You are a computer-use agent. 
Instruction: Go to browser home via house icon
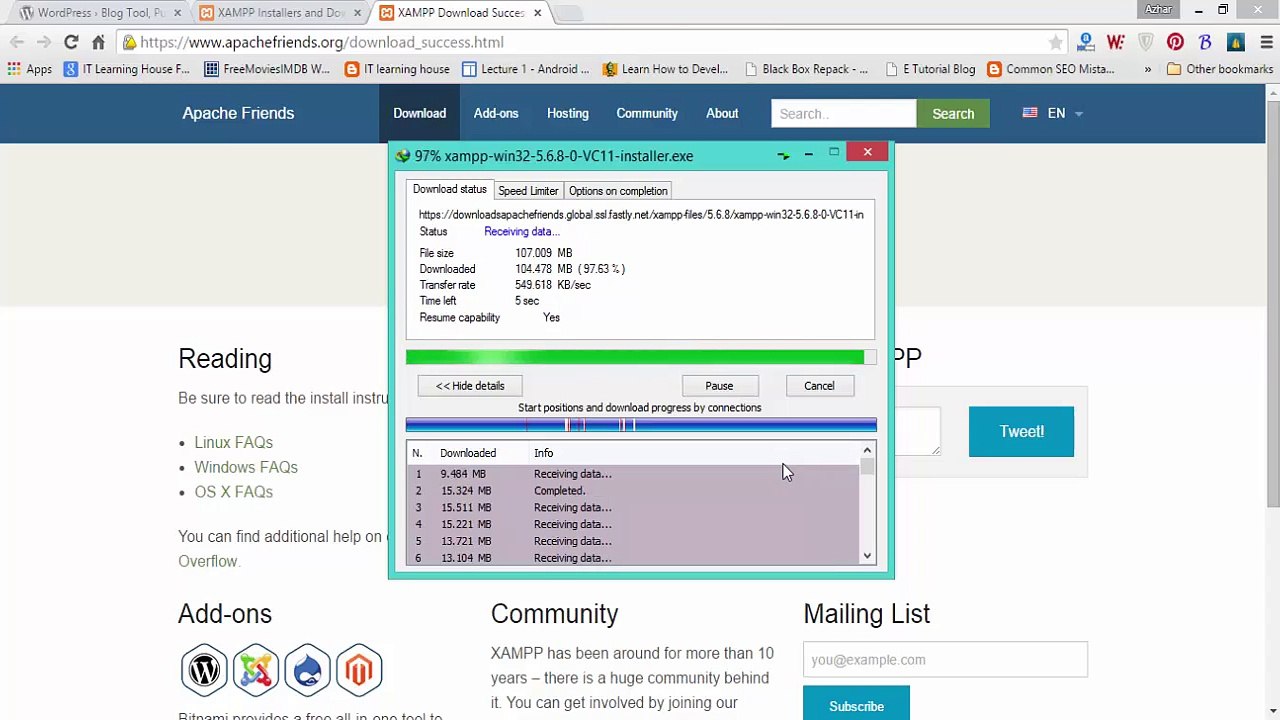(98, 42)
